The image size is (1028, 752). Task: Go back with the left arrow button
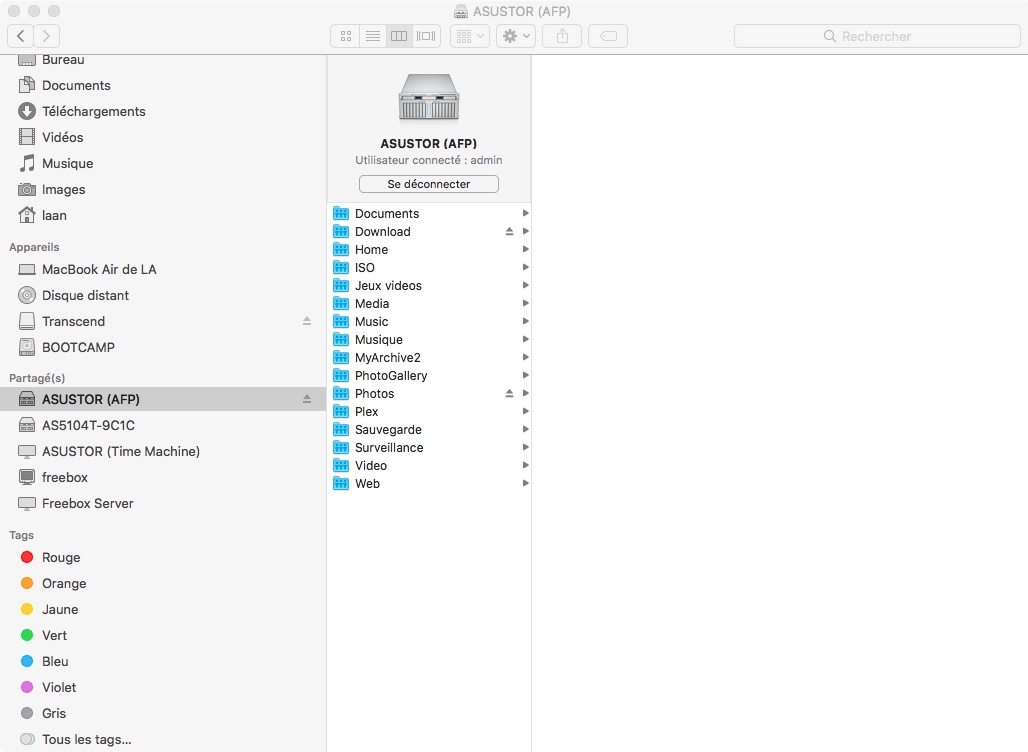pos(20,36)
